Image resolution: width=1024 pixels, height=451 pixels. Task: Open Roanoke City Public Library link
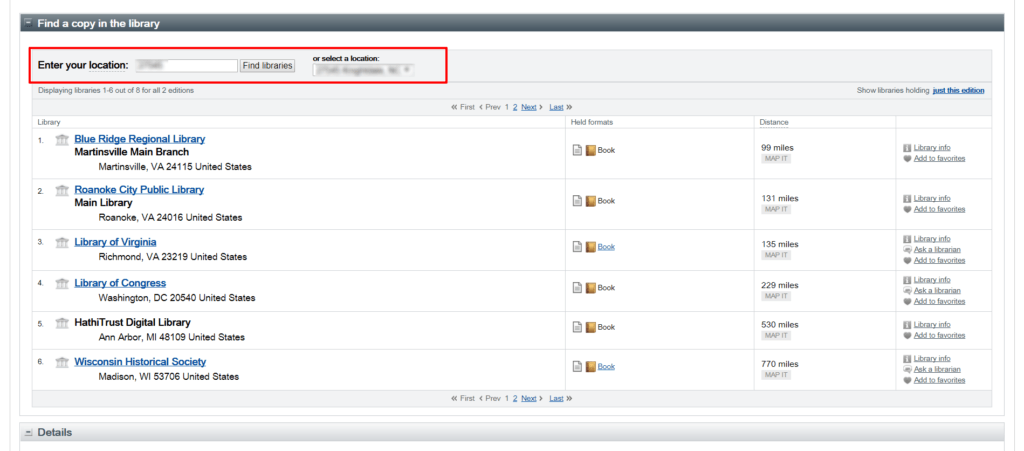click(x=139, y=190)
